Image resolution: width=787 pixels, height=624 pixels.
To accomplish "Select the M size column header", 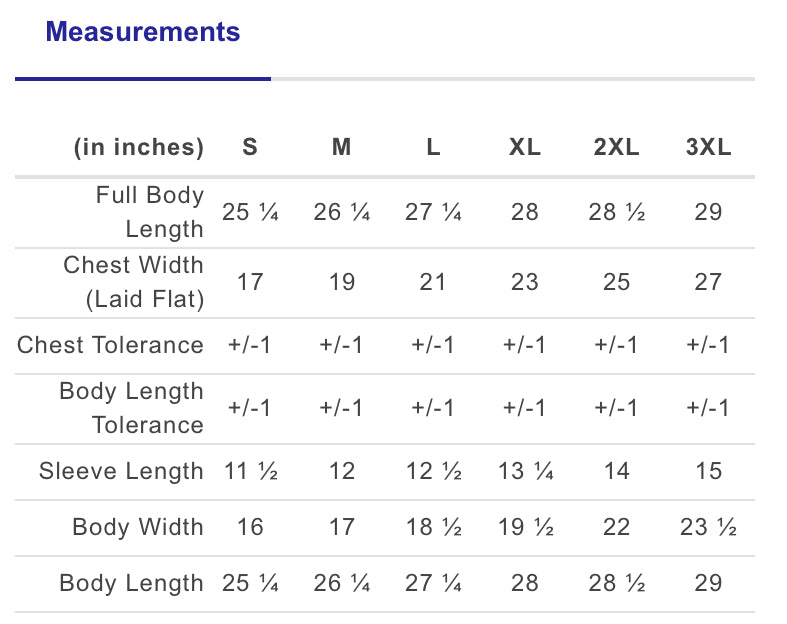I will [x=342, y=147].
